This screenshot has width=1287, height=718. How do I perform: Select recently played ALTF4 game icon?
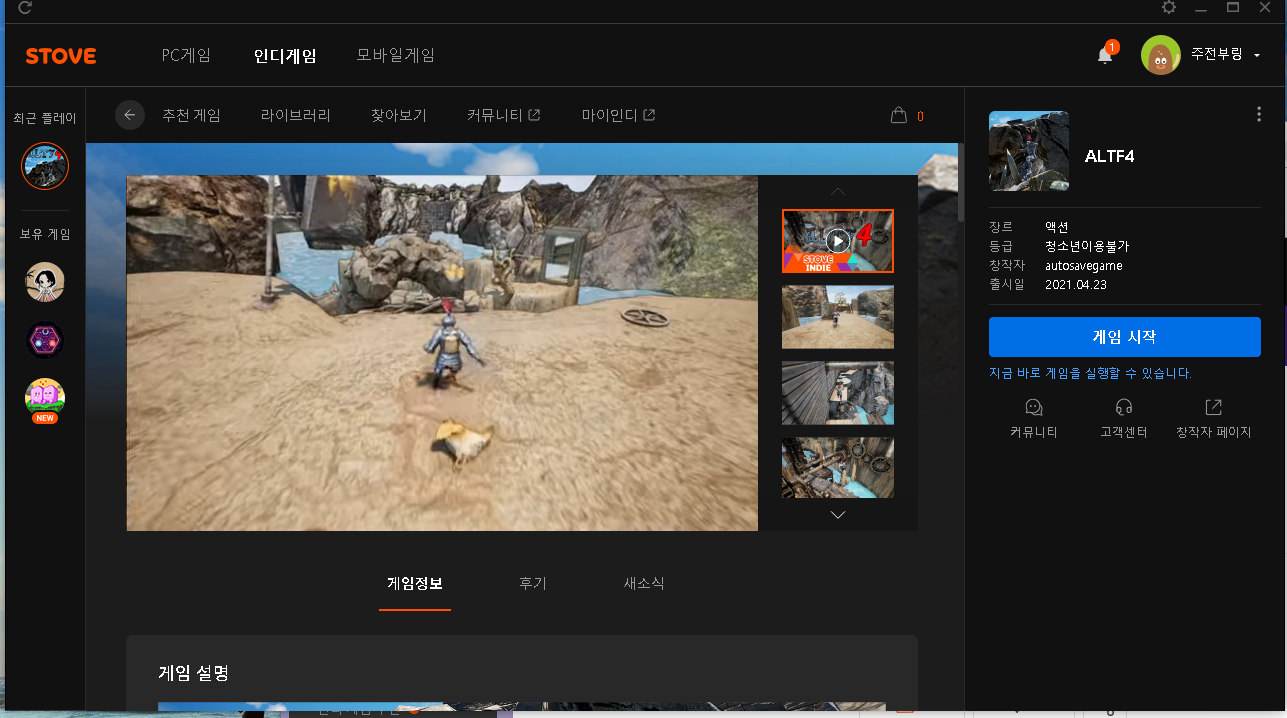45,166
